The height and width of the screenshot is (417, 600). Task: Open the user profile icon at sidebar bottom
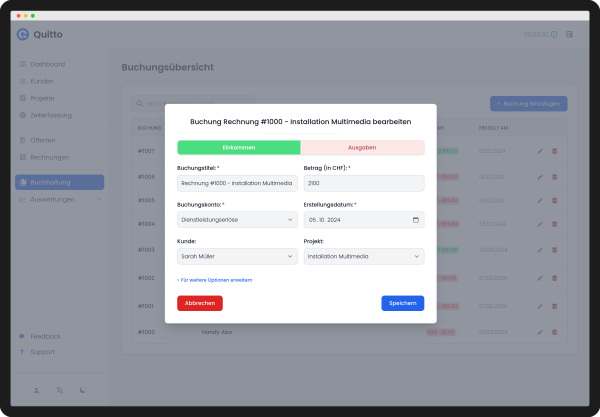(x=37, y=390)
